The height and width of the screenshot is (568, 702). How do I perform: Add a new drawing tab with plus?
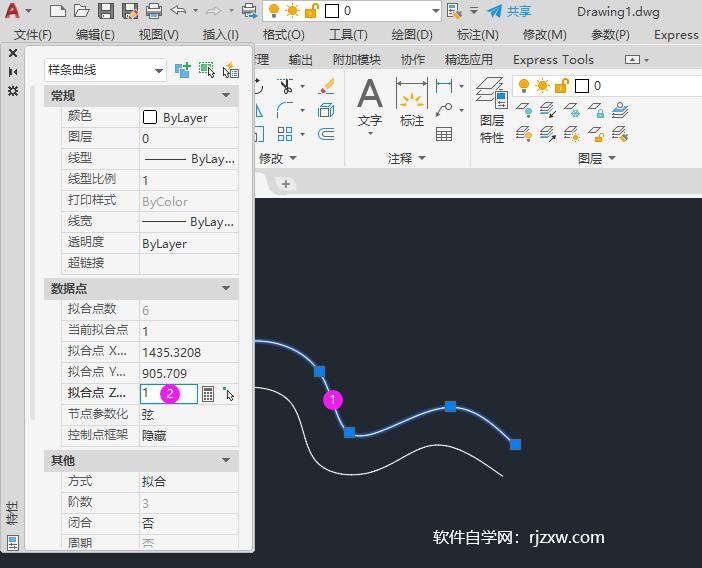[286, 184]
